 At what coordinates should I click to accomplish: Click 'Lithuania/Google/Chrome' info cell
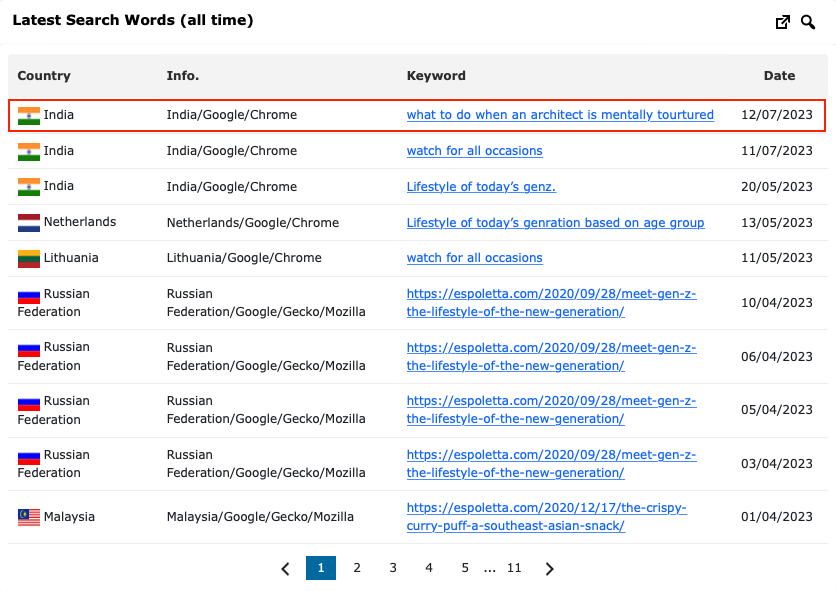244,258
